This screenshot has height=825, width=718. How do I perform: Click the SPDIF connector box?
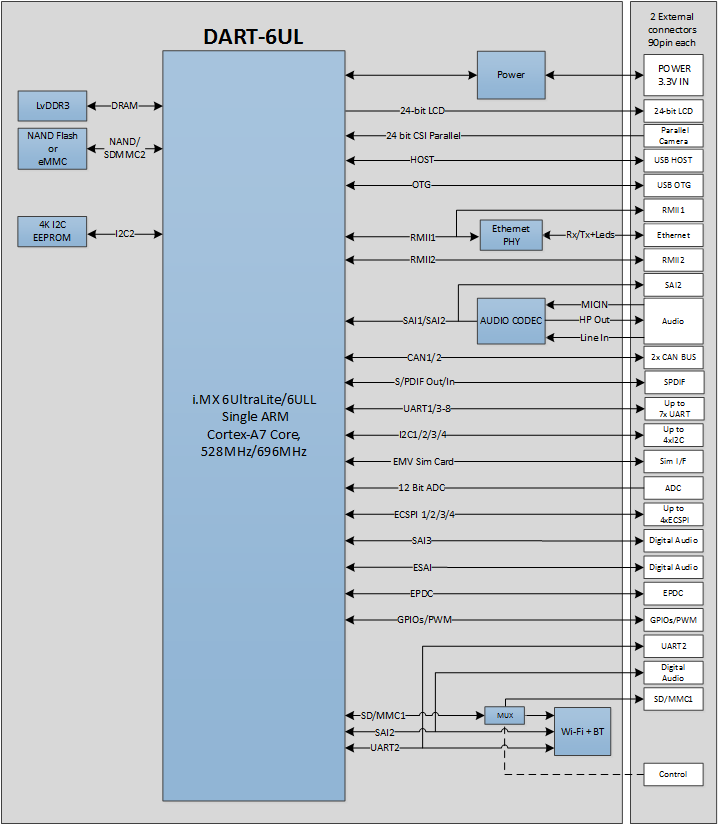tap(674, 382)
